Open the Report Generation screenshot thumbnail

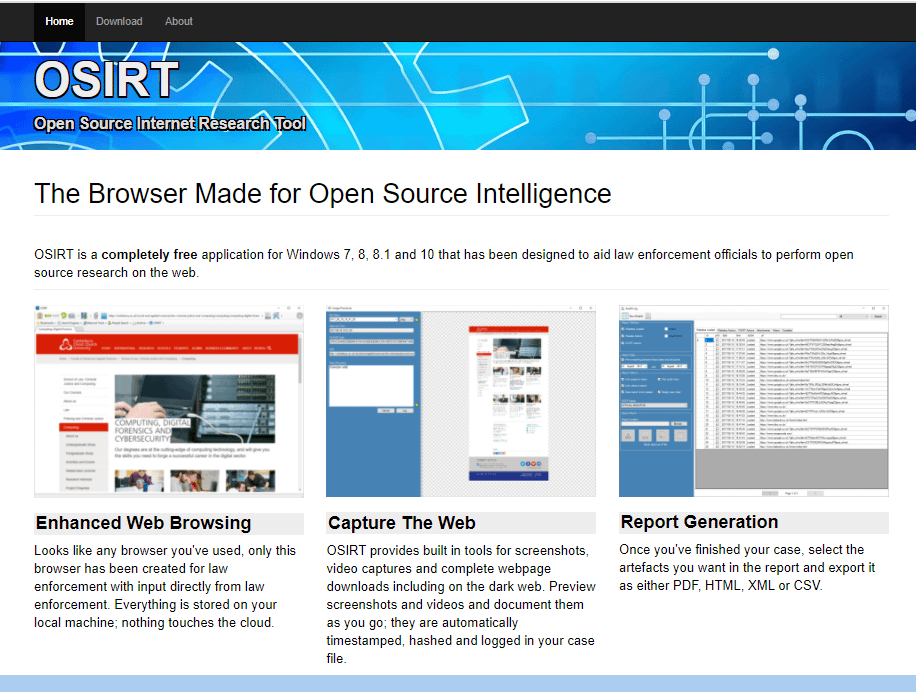pos(753,401)
